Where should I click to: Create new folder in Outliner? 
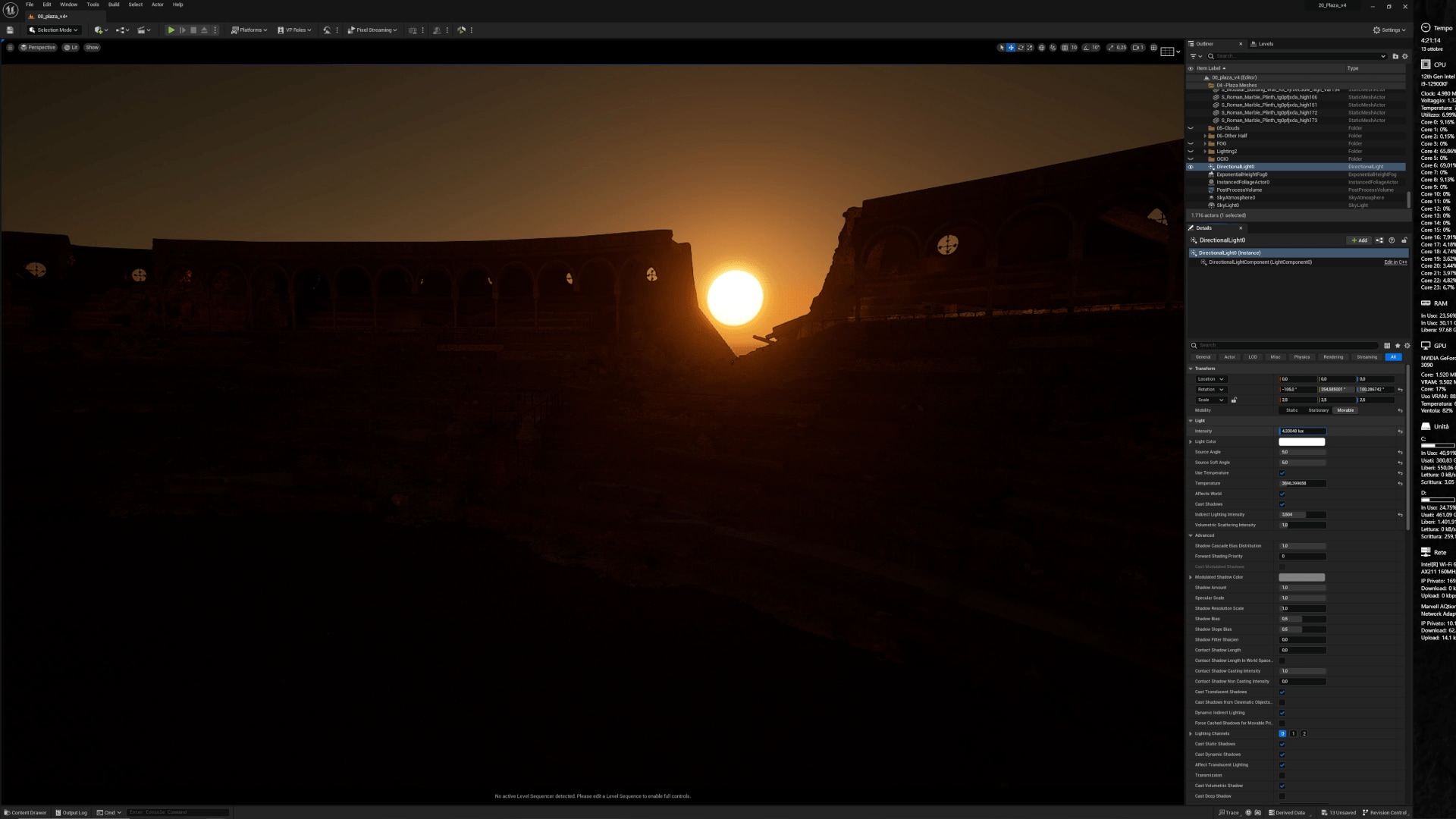point(1395,56)
